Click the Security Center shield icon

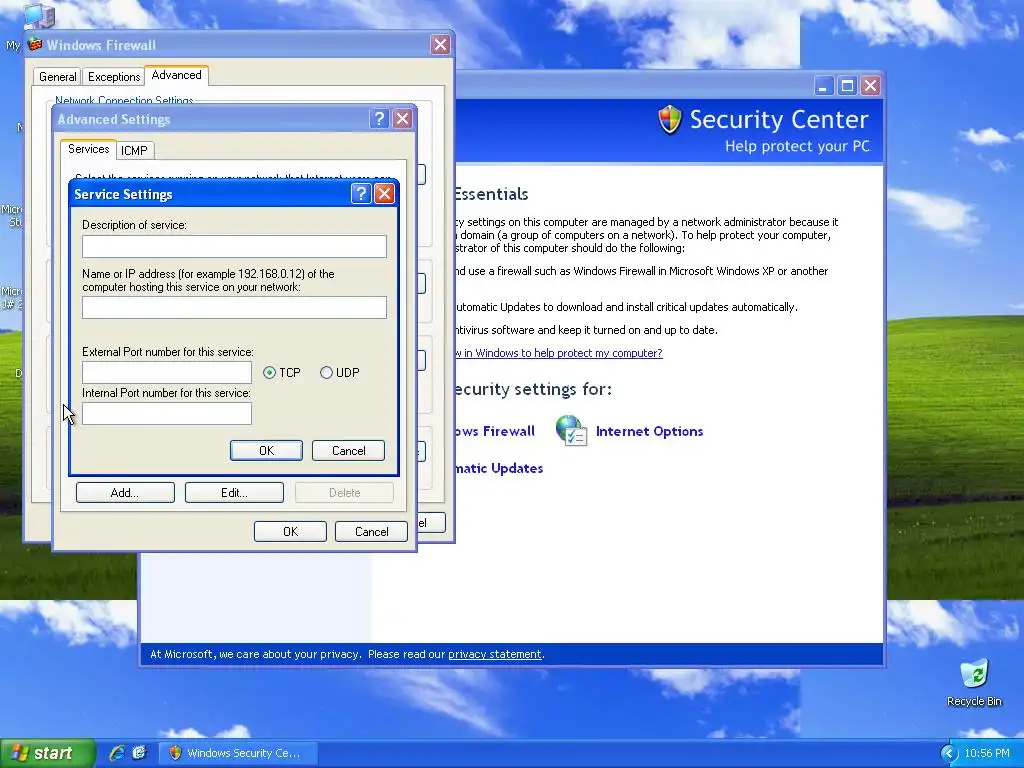(x=669, y=120)
